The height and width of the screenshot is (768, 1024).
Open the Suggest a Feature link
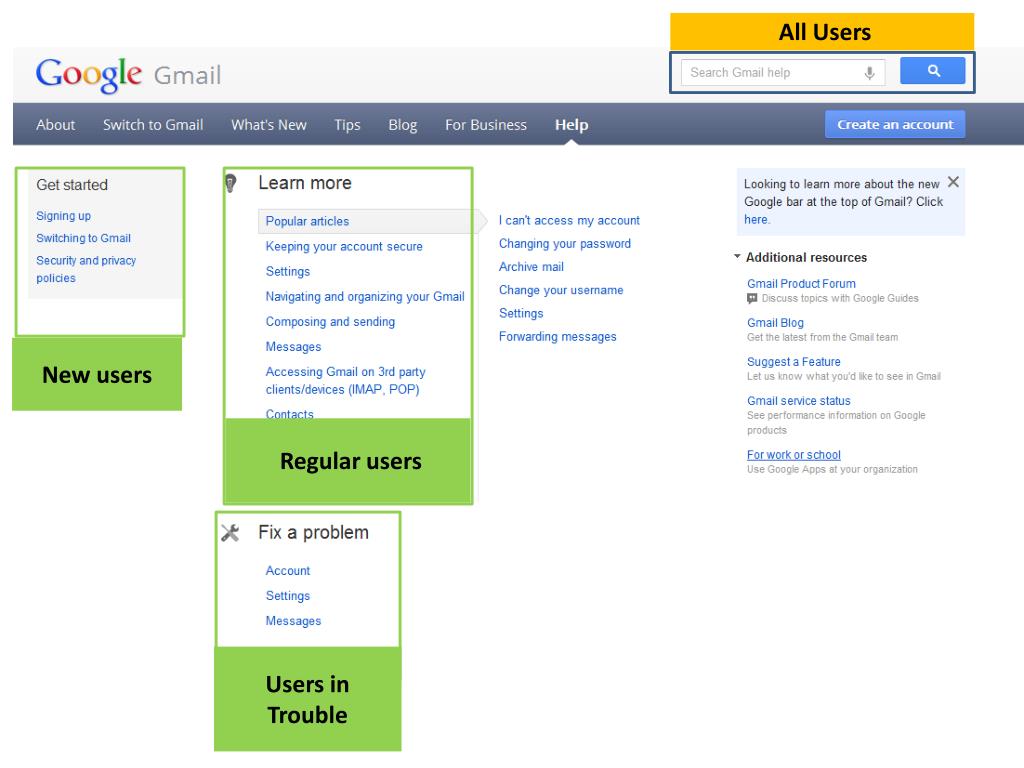click(x=793, y=362)
